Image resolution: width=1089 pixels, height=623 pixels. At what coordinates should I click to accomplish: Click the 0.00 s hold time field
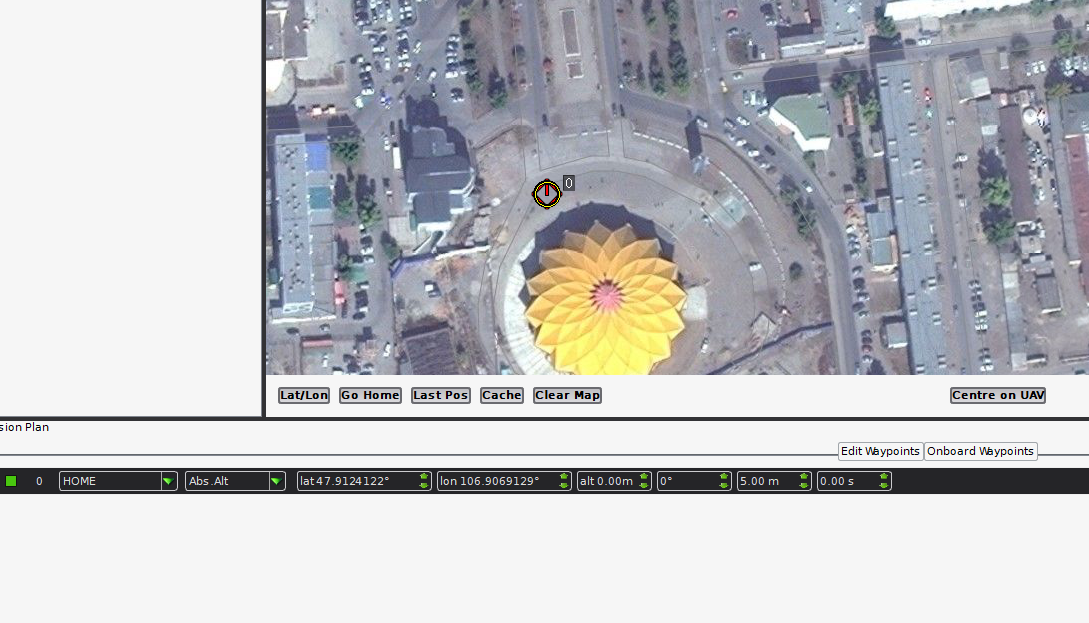coord(854,481)
